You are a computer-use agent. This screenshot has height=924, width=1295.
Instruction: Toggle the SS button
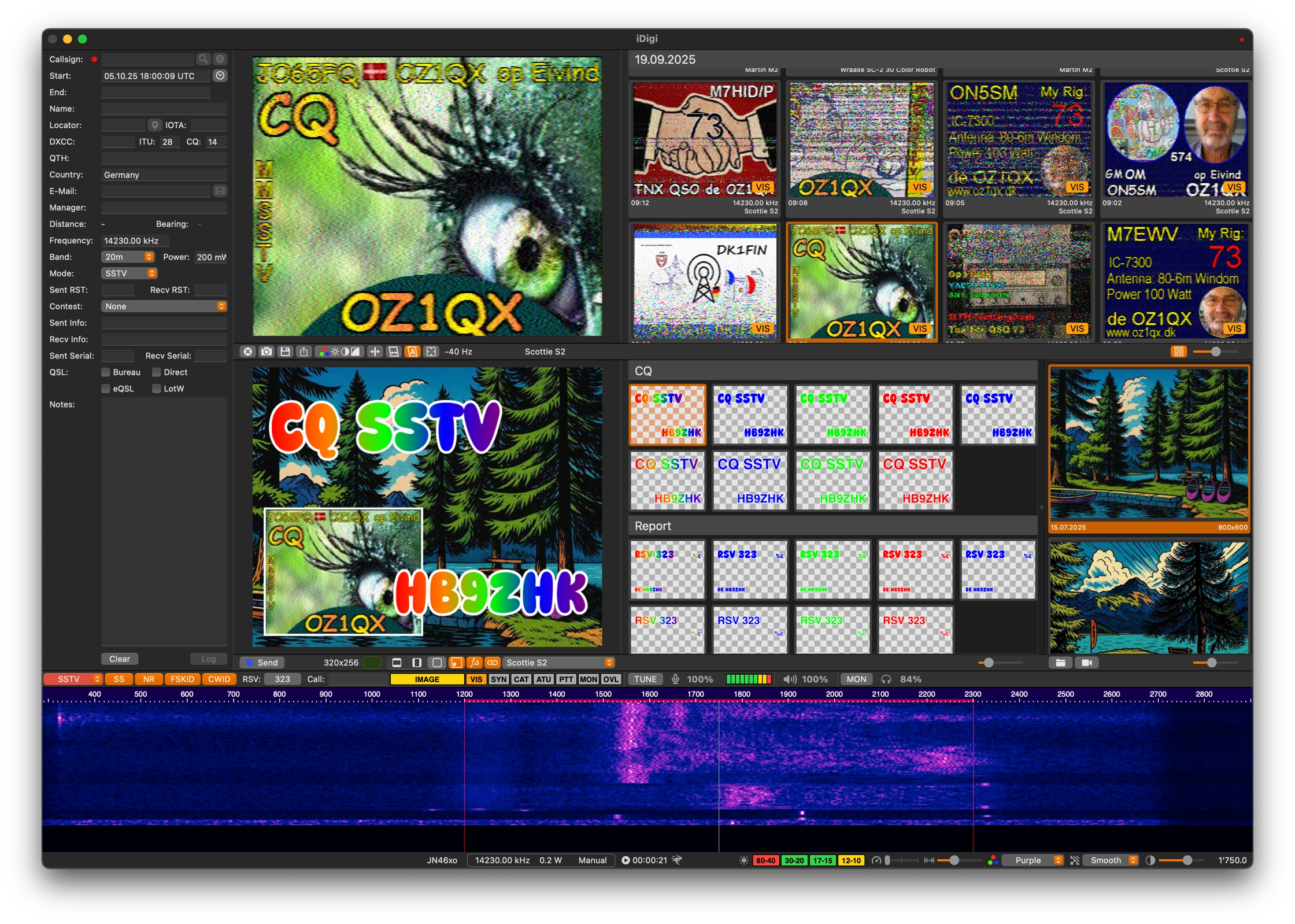click(119, 679)
